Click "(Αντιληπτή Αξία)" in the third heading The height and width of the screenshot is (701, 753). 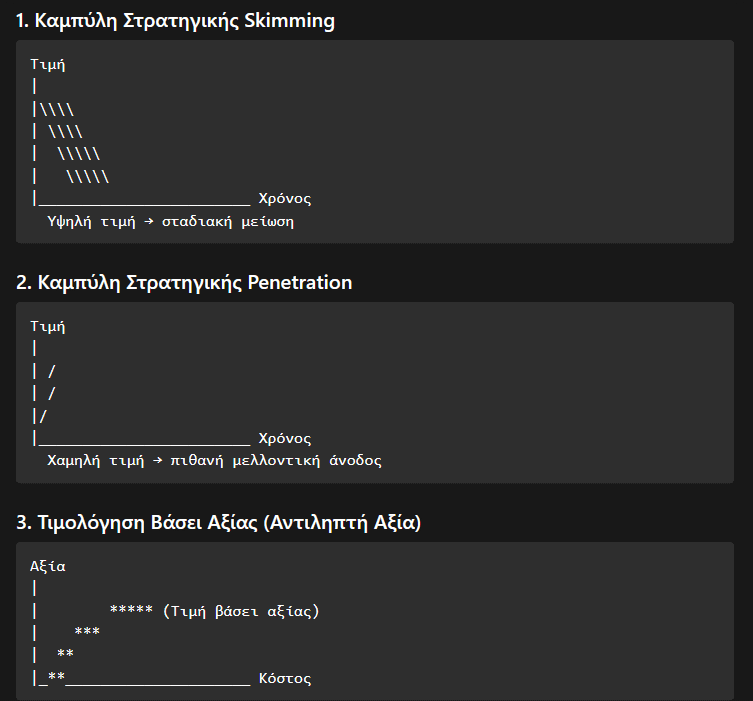coord(347,522)
